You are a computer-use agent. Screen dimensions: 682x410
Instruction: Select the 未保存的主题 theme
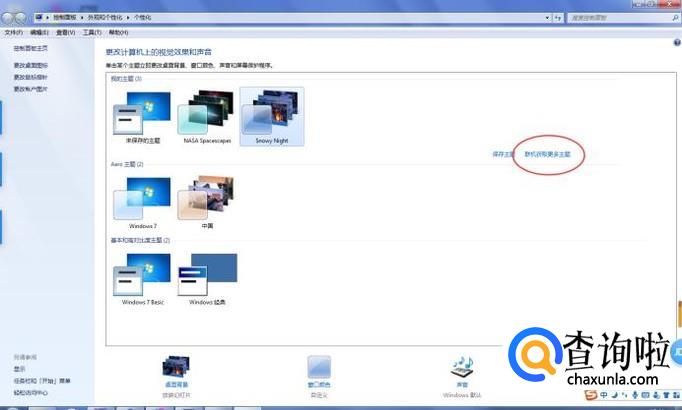tap(143, 117)
